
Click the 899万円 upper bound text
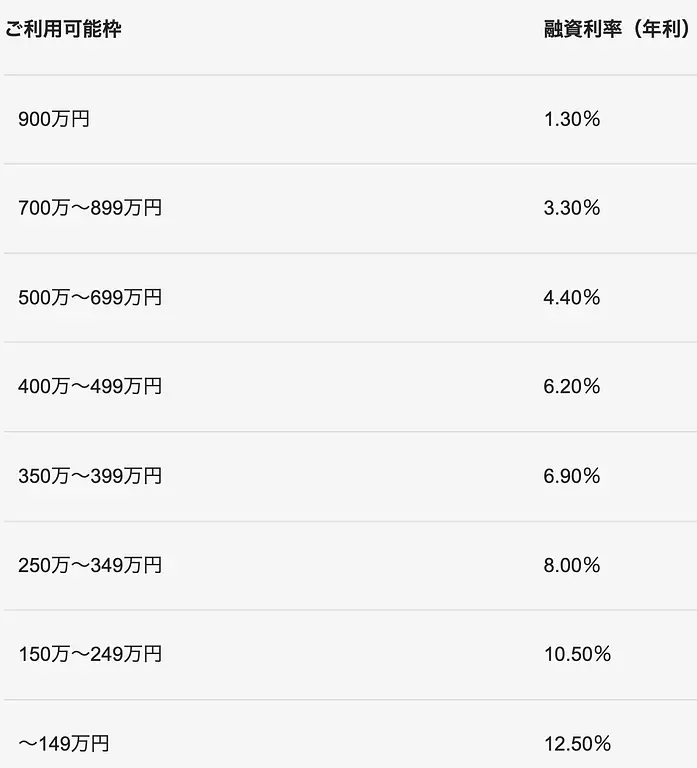point(127,209)
